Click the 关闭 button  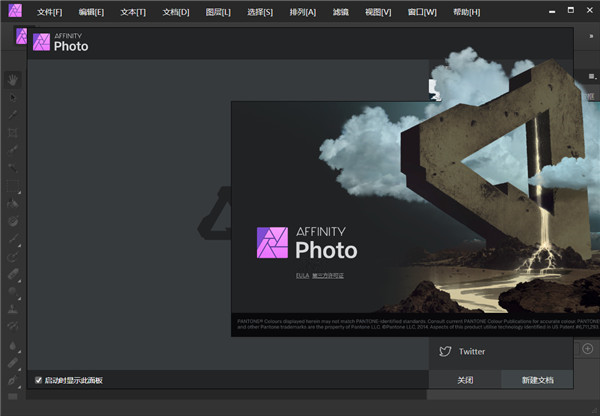click(465, 380)
